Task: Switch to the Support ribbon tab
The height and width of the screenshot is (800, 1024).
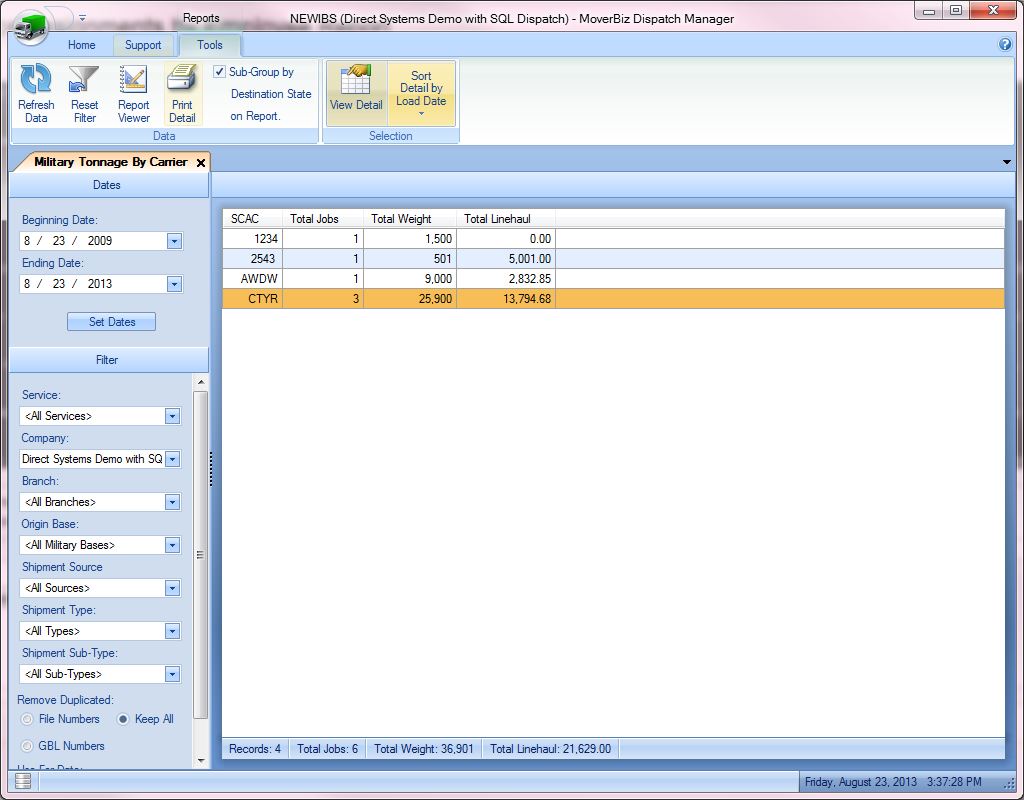Action: click(x=143, y=45)
